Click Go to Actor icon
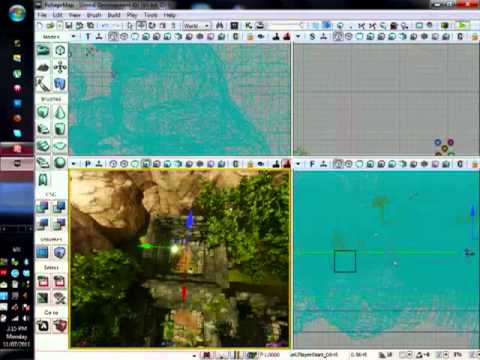480x360 pixels. coord(43,325)
